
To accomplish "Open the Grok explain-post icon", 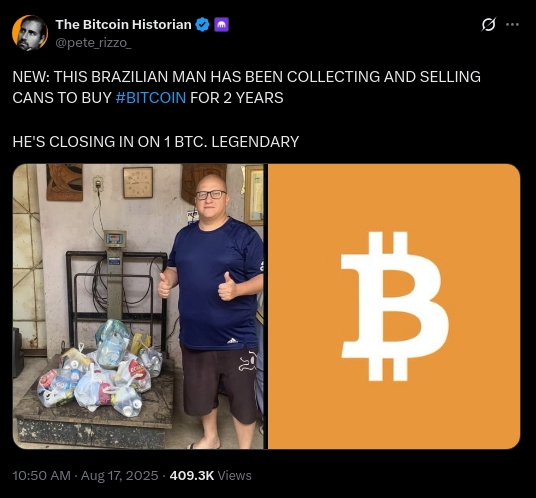I will tap(488, 25).
